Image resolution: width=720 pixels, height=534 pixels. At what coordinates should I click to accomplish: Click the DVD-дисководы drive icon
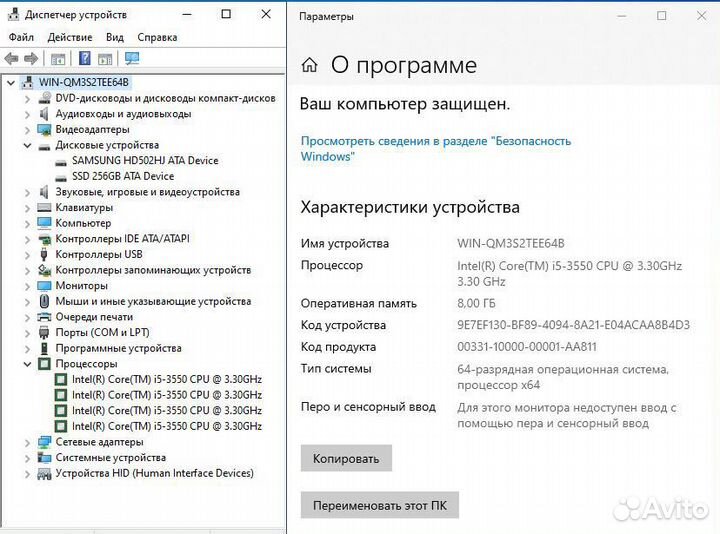(45, 98)
